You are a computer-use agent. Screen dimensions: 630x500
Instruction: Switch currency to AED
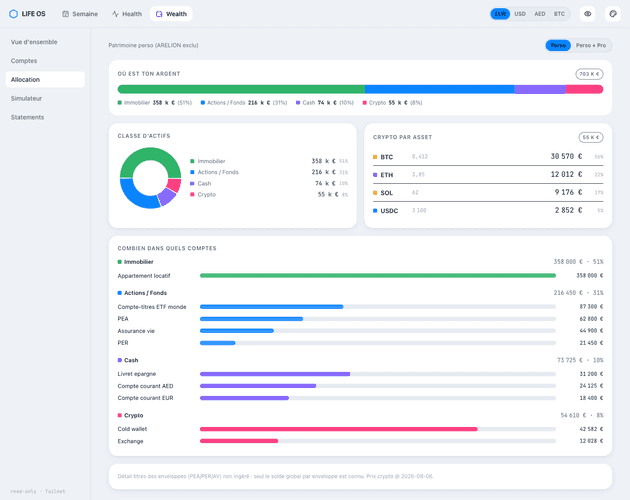pos(540,14)
